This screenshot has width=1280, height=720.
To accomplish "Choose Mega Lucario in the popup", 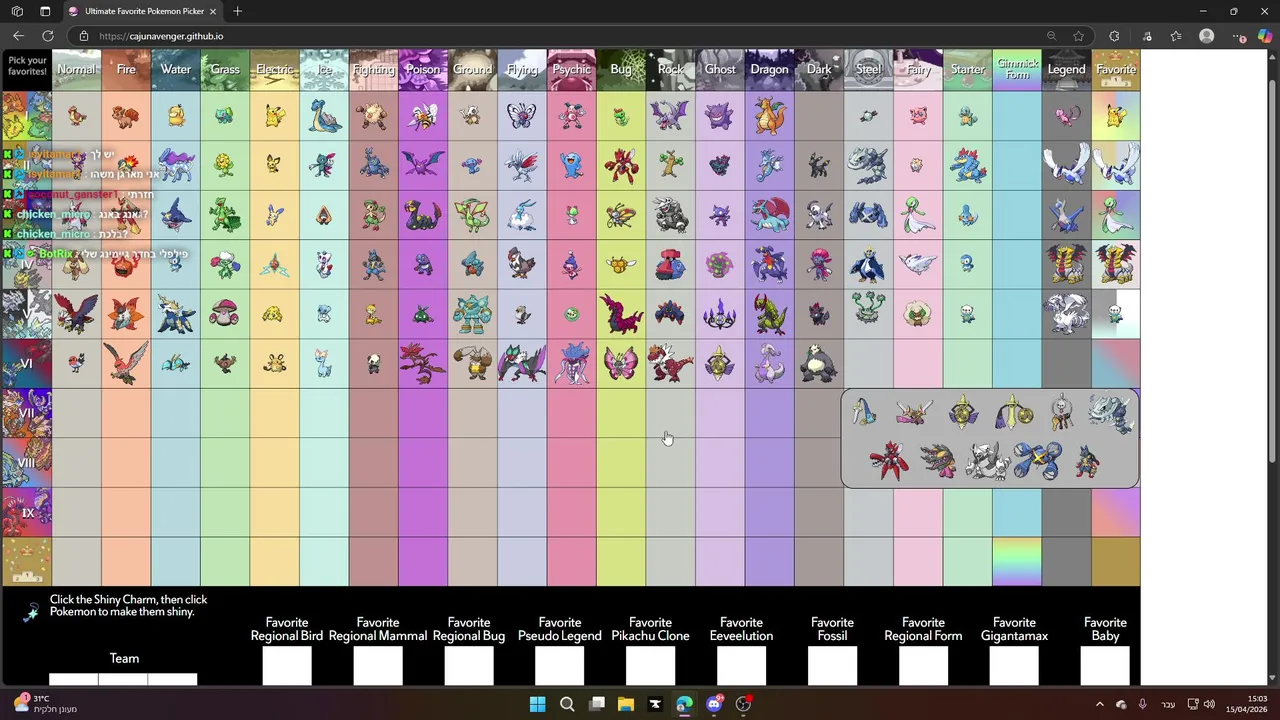I will click(1086, 462).
